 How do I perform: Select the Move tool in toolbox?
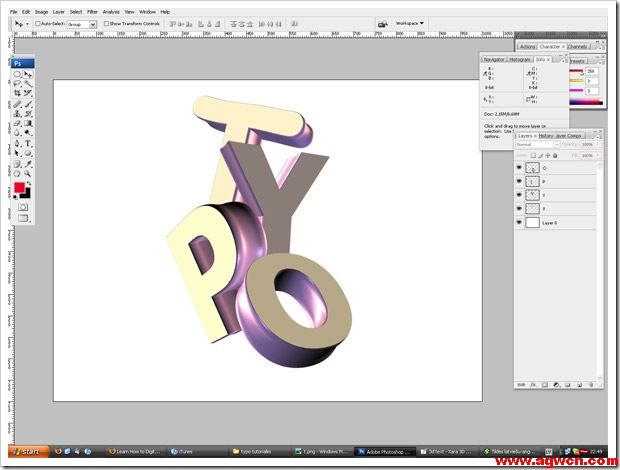[x=29, y=75]
